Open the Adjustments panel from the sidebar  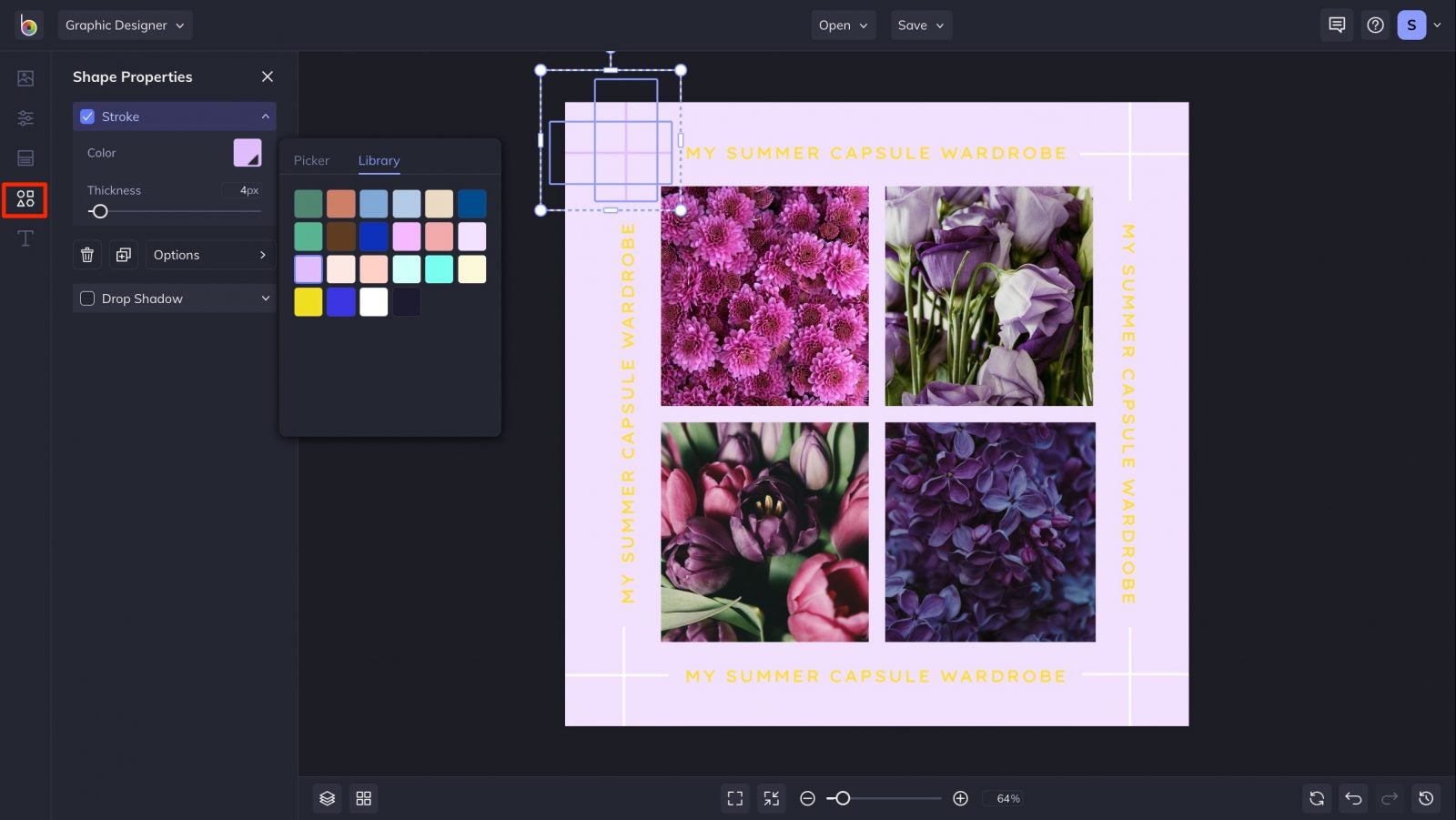[25, 118]
